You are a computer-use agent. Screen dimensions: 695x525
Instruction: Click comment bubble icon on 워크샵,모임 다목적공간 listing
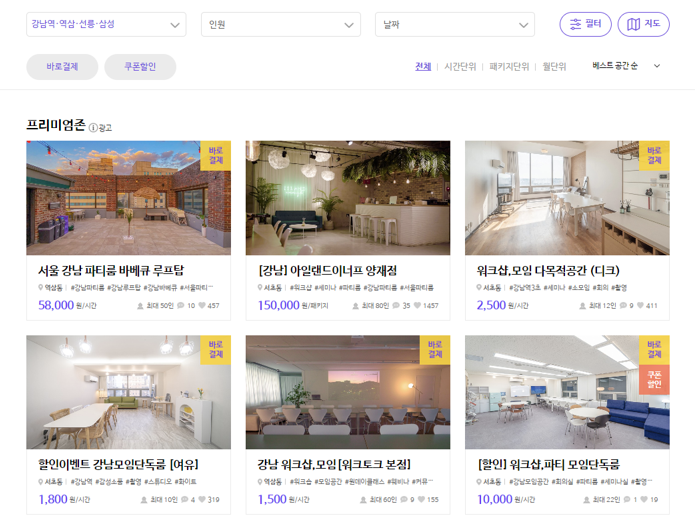pyautogui.click(x=623, y=305)
